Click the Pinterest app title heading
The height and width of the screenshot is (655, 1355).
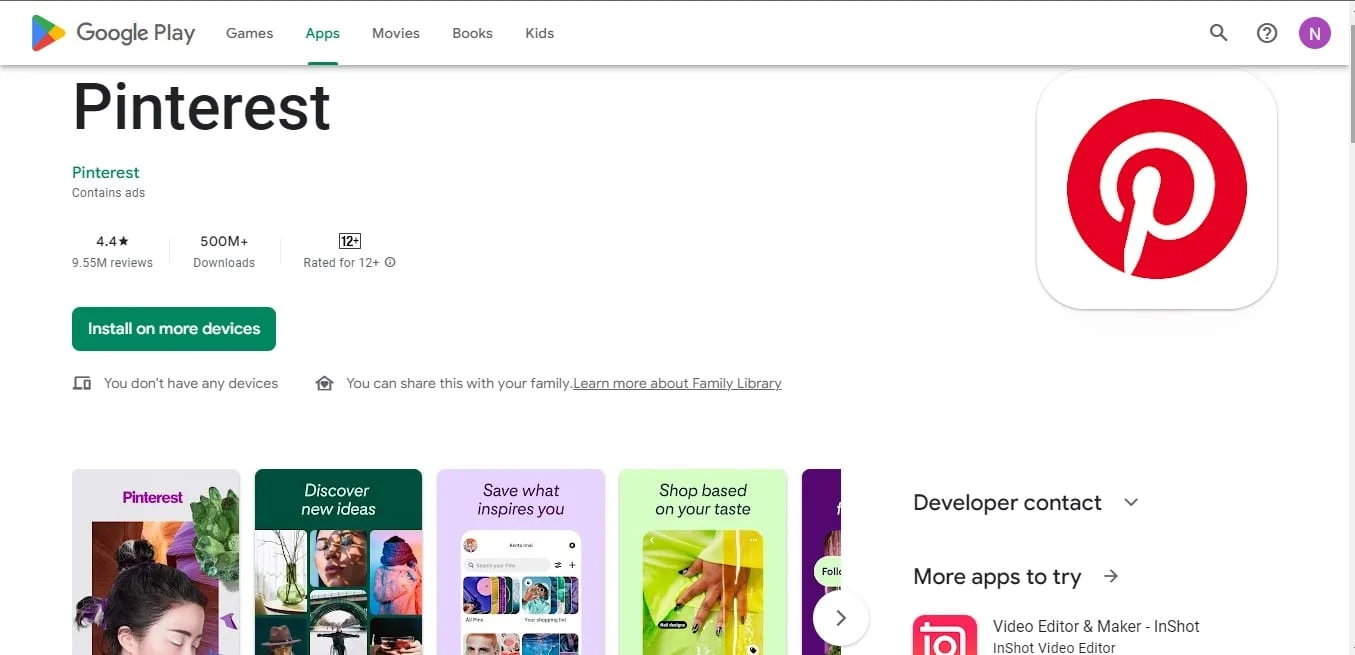(x=202, y=107)
